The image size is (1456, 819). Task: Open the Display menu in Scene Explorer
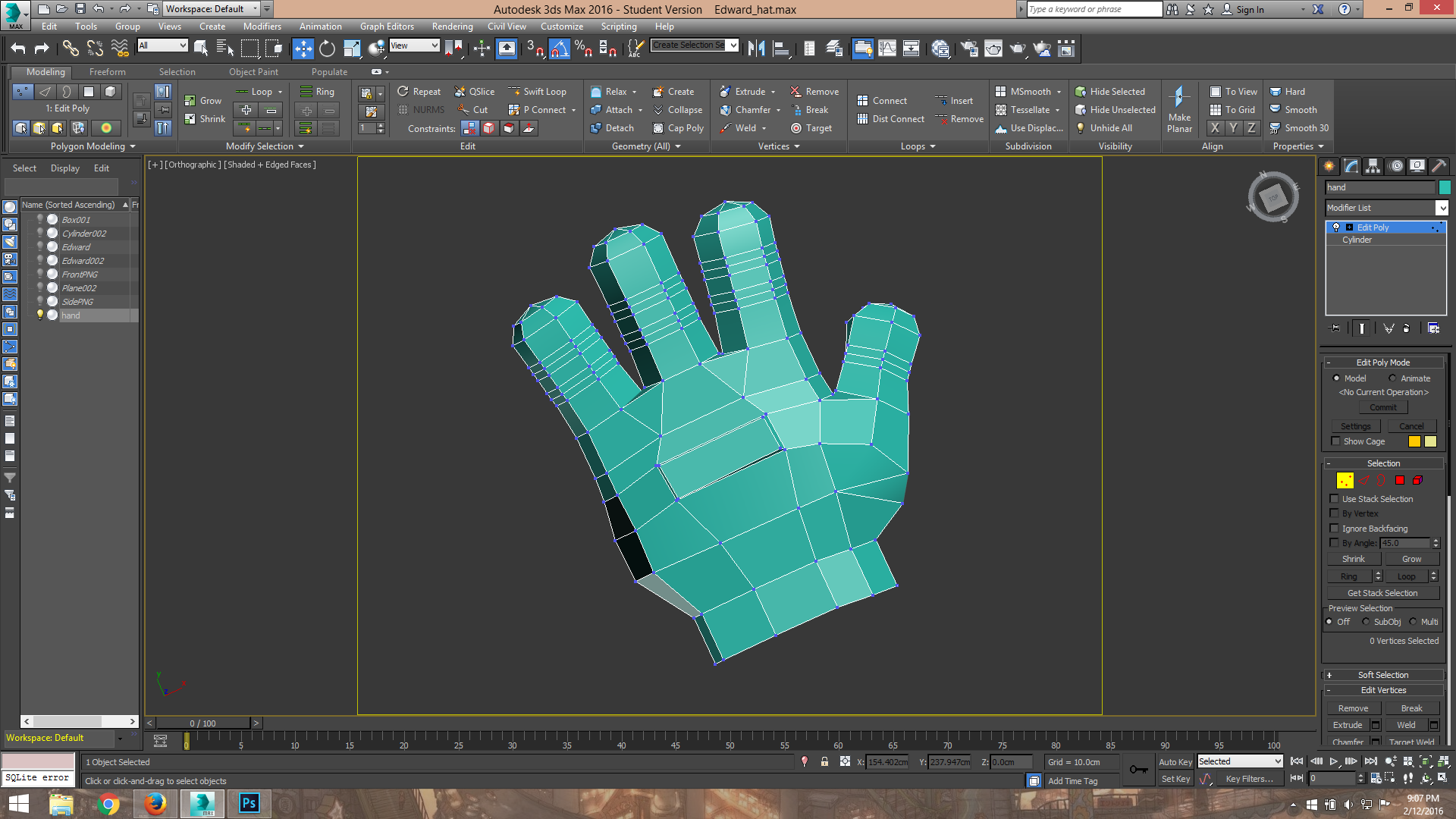[x=64, y=168]
